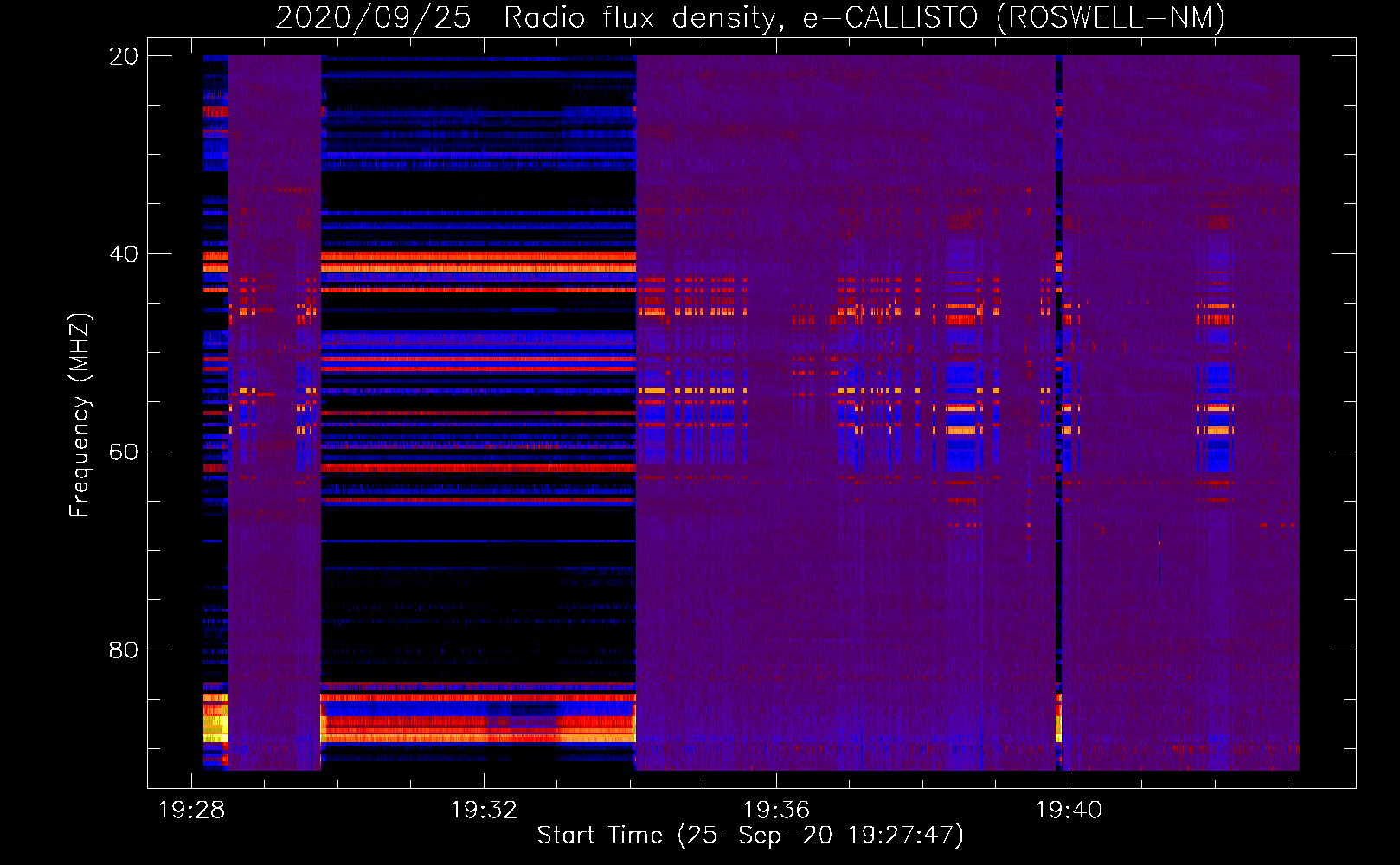1400x865 pixels.
Task: Select the frequency tick label '60'
Action: (124, 452)
